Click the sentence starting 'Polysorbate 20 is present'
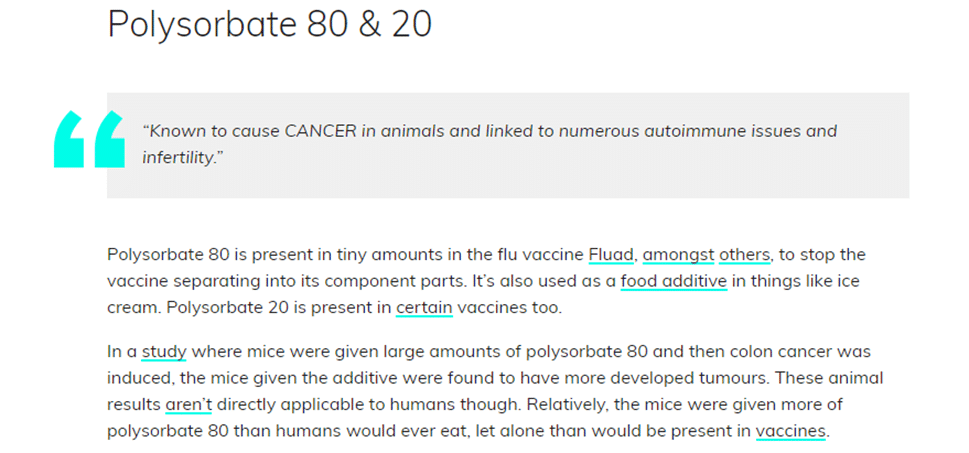 [334, 308]
